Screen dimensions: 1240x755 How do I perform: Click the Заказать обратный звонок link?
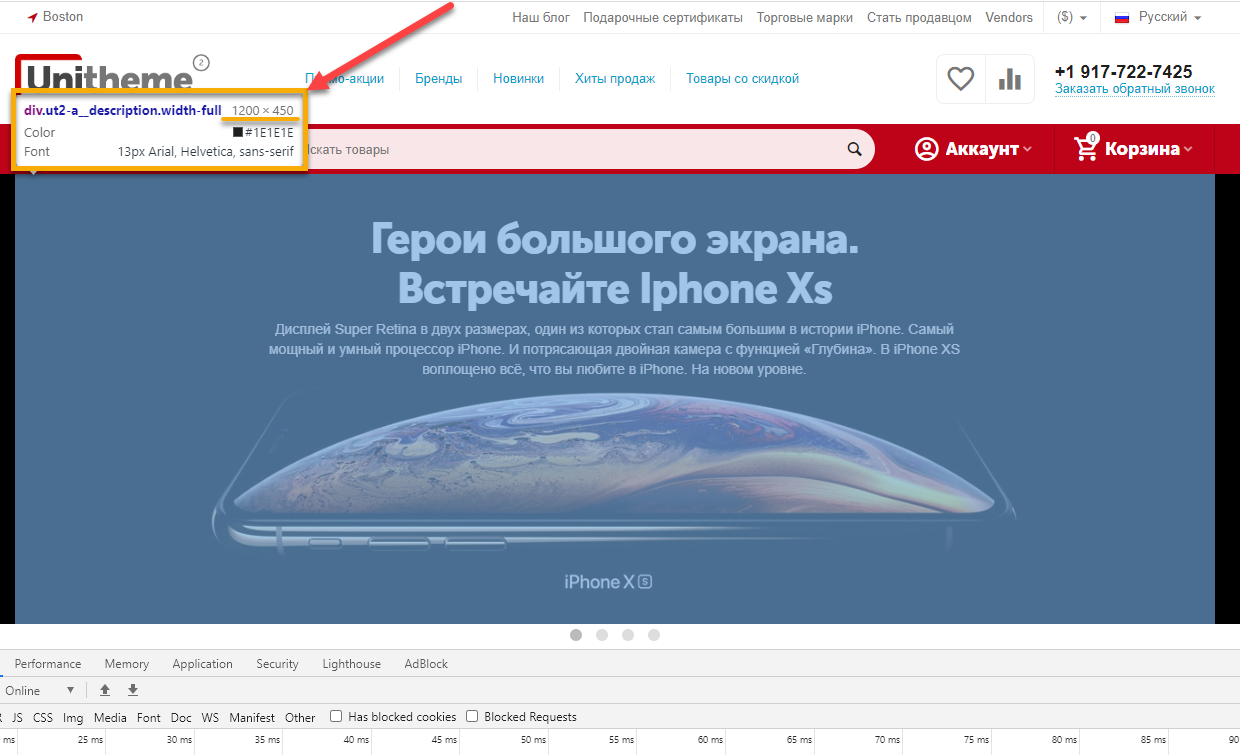point(1134,89)
